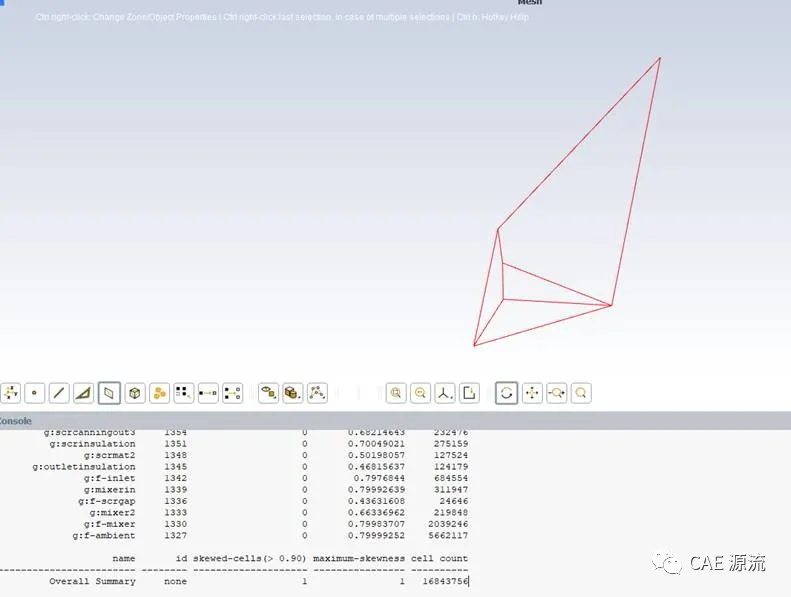Click the g:f-mixer row name
This screenshot has height=597, width=791.
(109, 524)
